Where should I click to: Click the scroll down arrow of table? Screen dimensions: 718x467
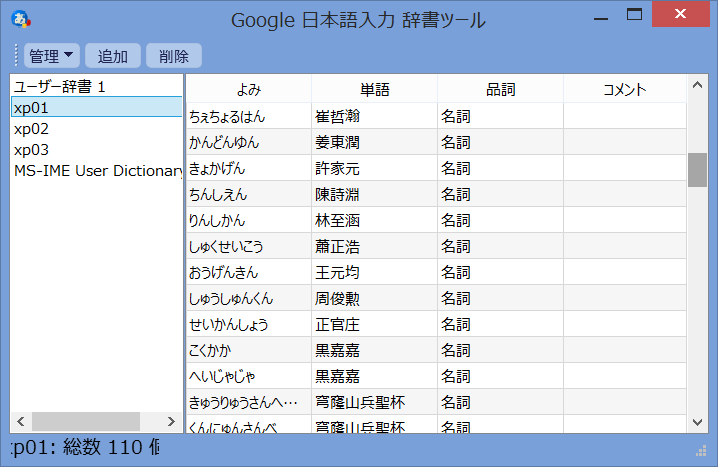(697, 422)
